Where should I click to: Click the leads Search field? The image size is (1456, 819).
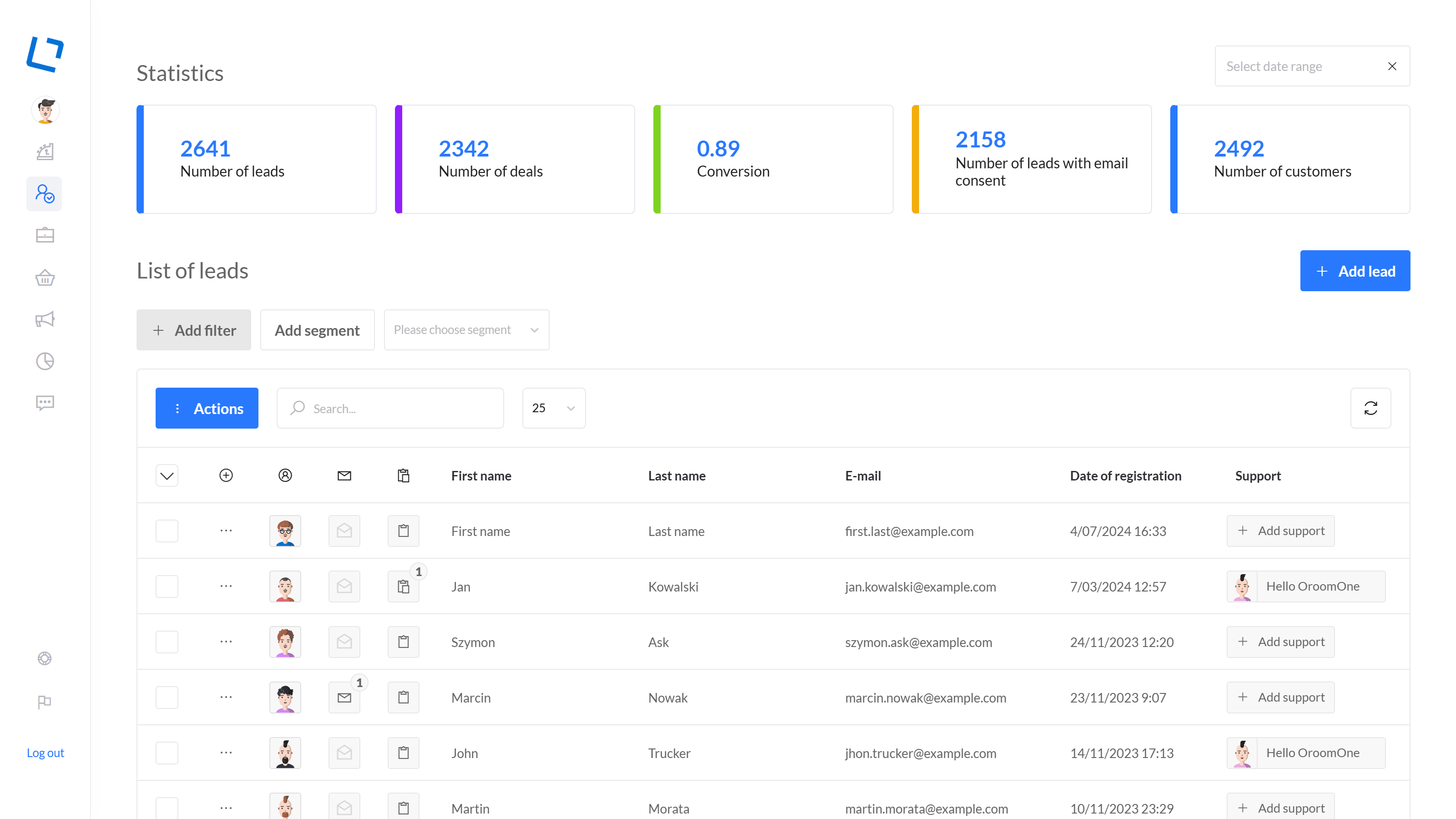396,408
